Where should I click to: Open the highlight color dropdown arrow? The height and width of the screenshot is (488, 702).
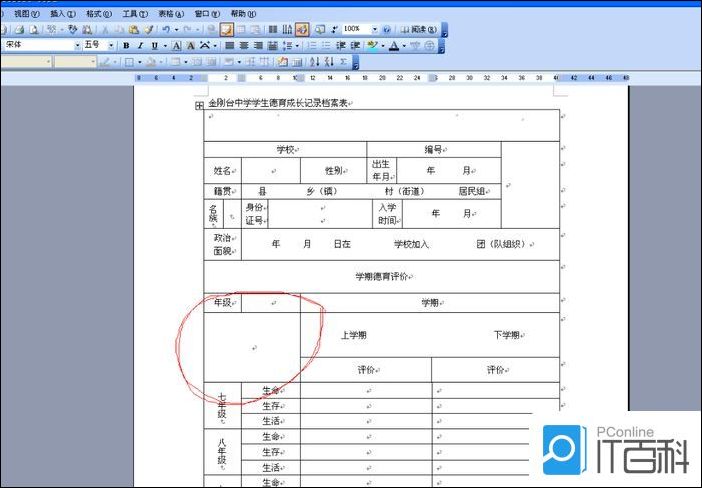coord(383,45)
